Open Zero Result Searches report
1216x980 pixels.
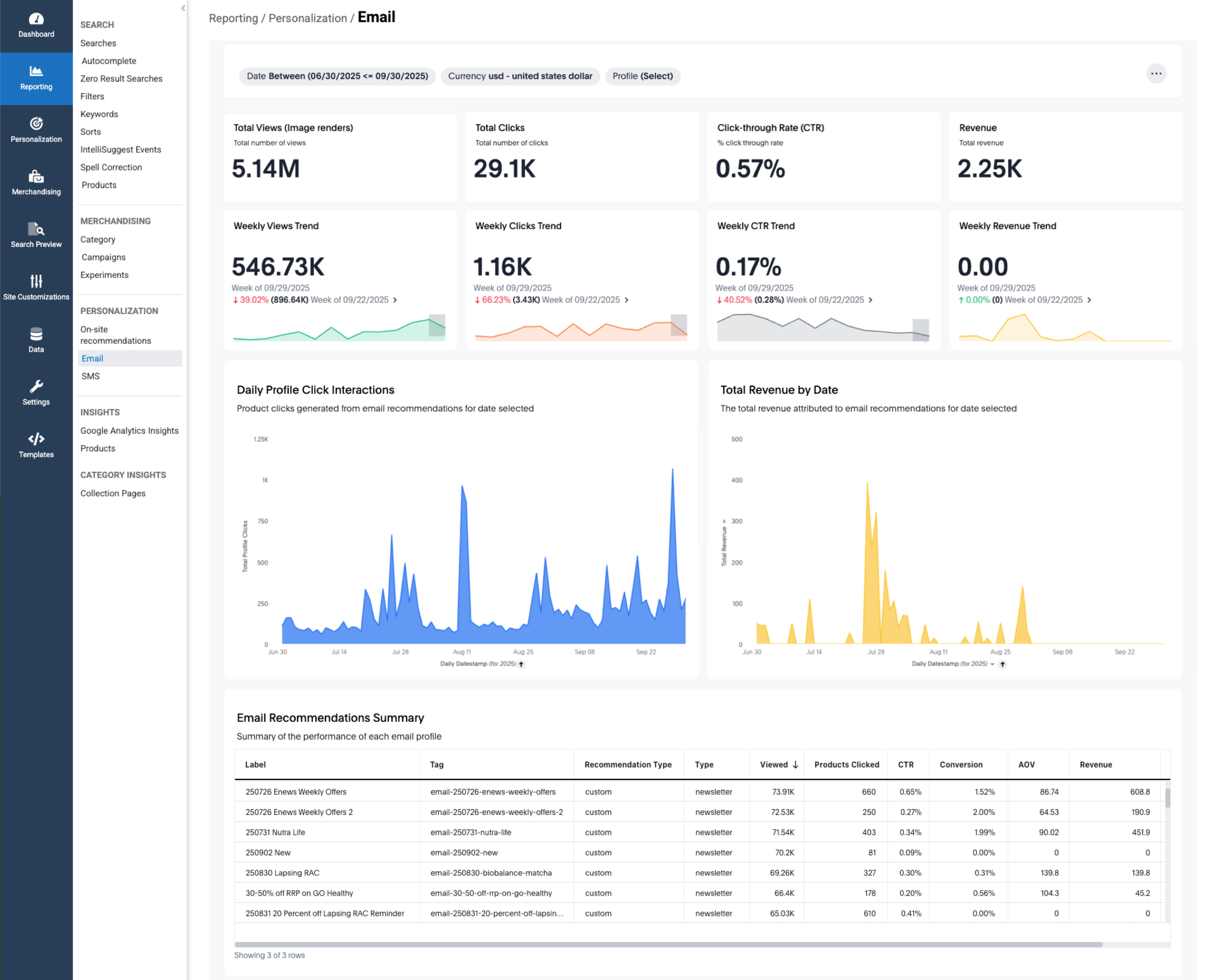coord(121,78)
